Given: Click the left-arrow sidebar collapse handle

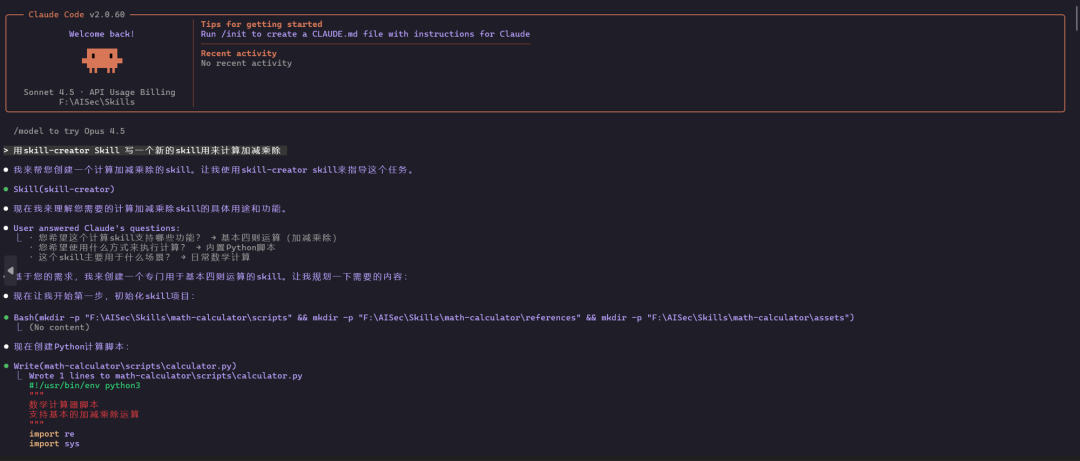Looking at the screenshot, I should click(x=10, y=270).
